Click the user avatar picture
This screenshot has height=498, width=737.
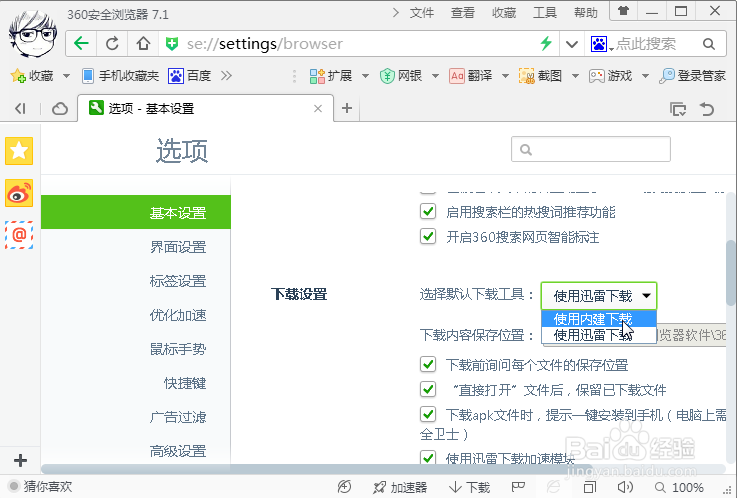pos(33,34)
